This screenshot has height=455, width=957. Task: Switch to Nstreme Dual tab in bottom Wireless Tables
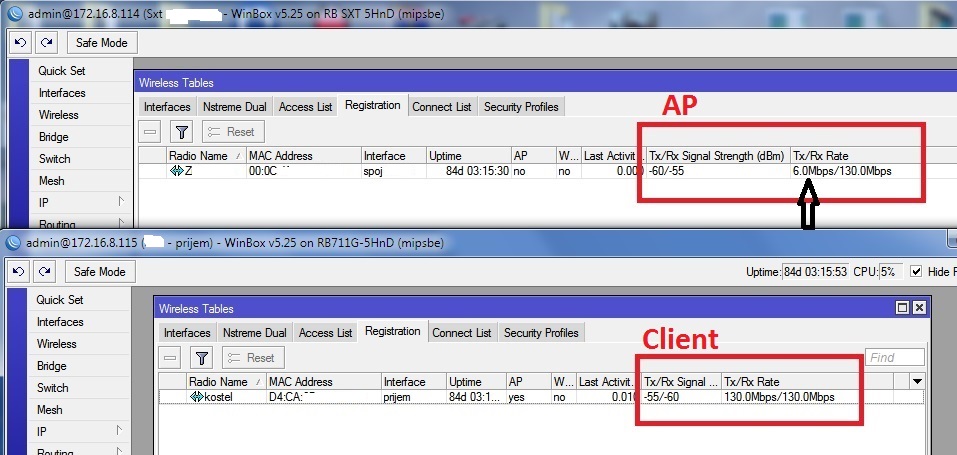(x=255, y=333)
